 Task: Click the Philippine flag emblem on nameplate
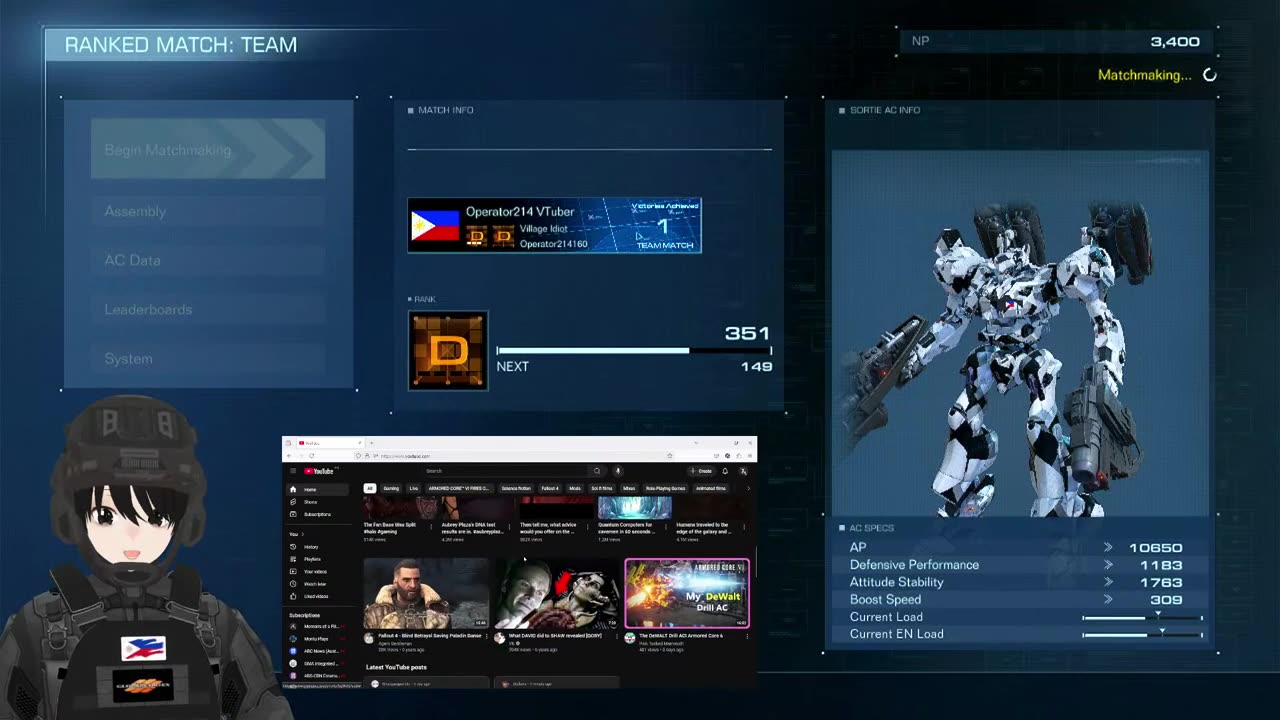[435, 225]
